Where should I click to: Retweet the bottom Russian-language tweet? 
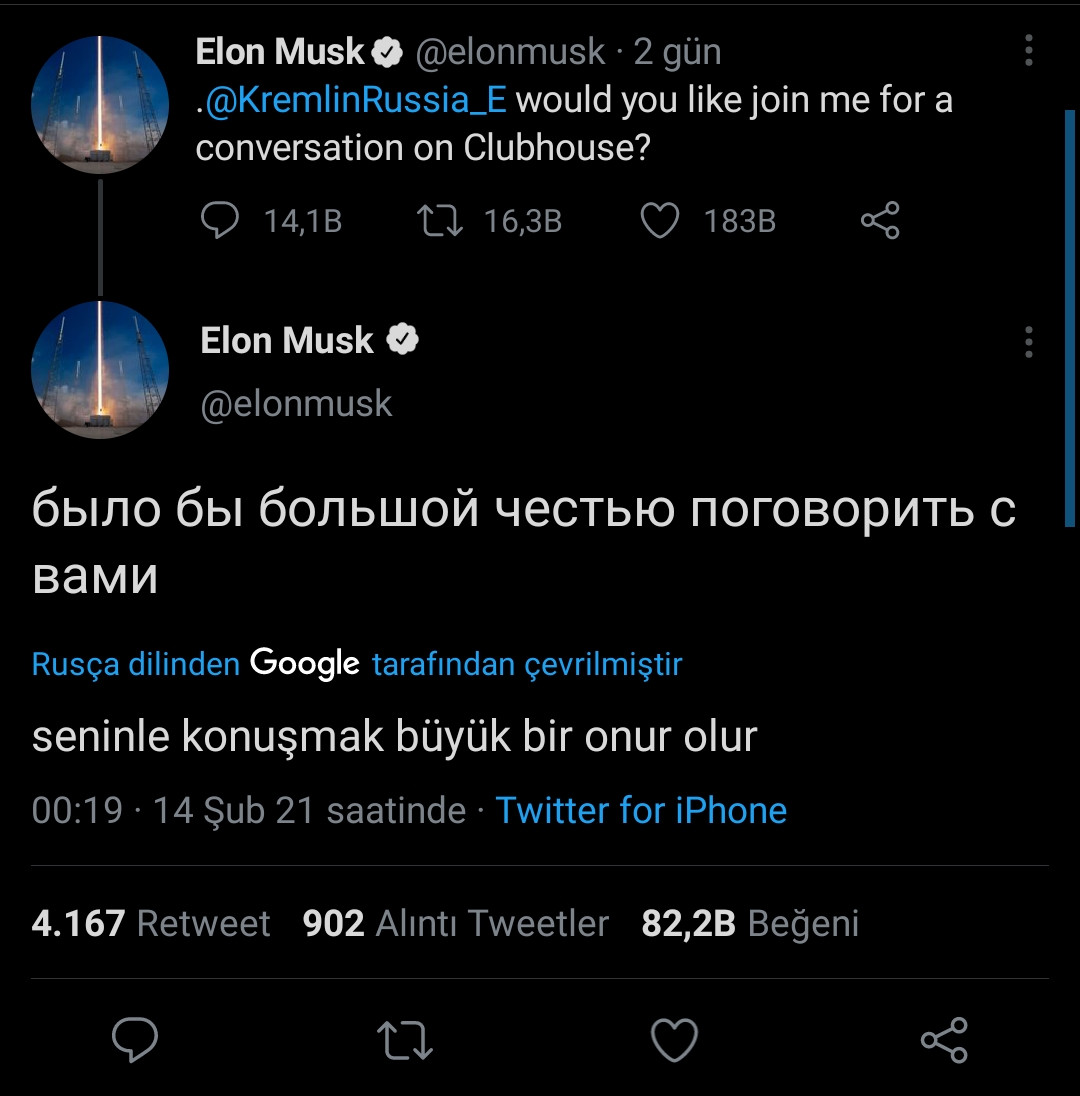[404, 1042]
